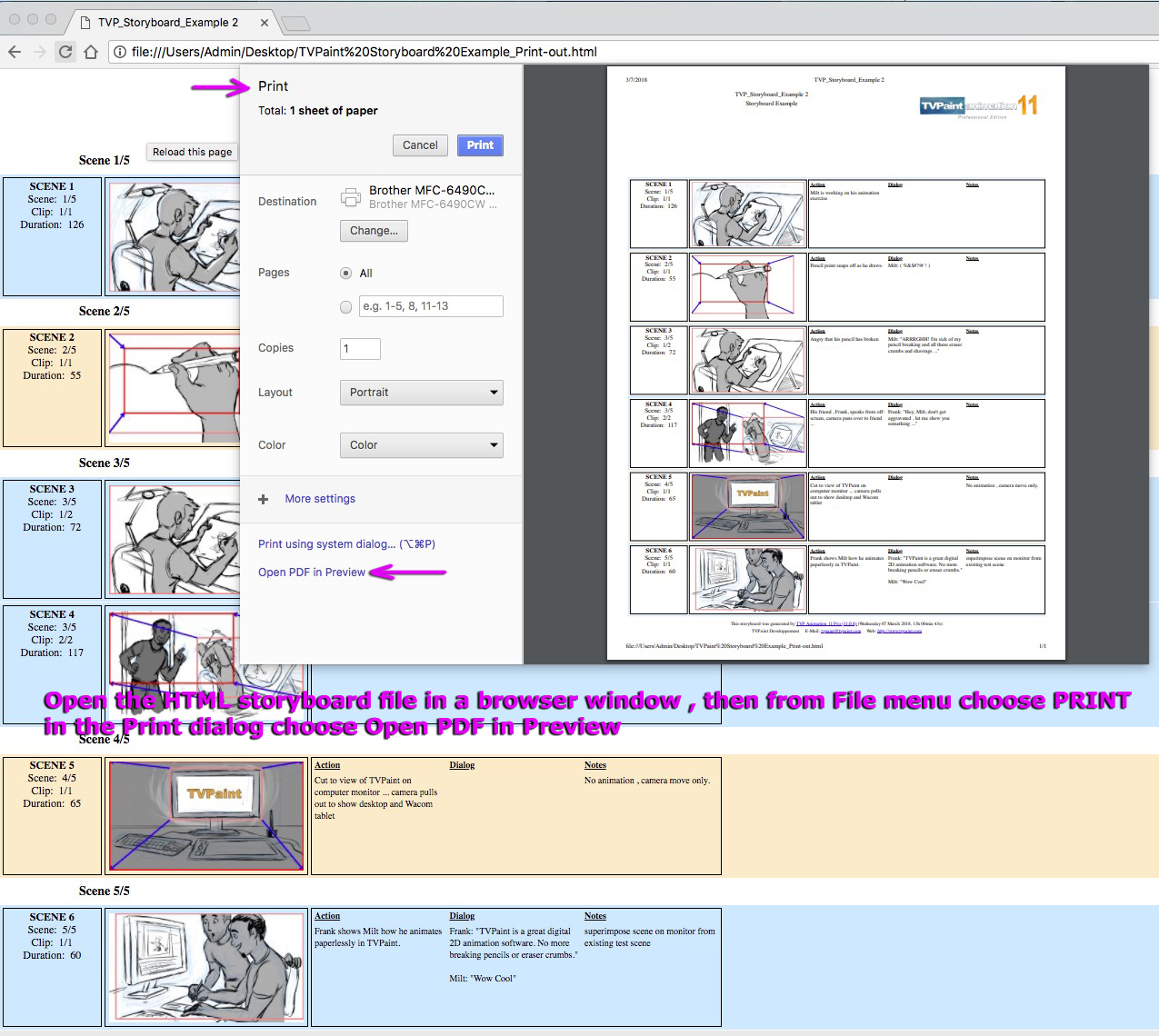Click the Notes heading in the Scene 6 row

point(595,916)
